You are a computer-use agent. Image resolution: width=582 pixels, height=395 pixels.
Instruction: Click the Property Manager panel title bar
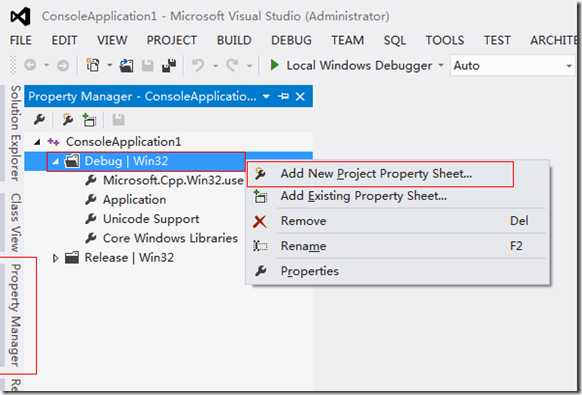pyautogui.click(x=168, y=97)
